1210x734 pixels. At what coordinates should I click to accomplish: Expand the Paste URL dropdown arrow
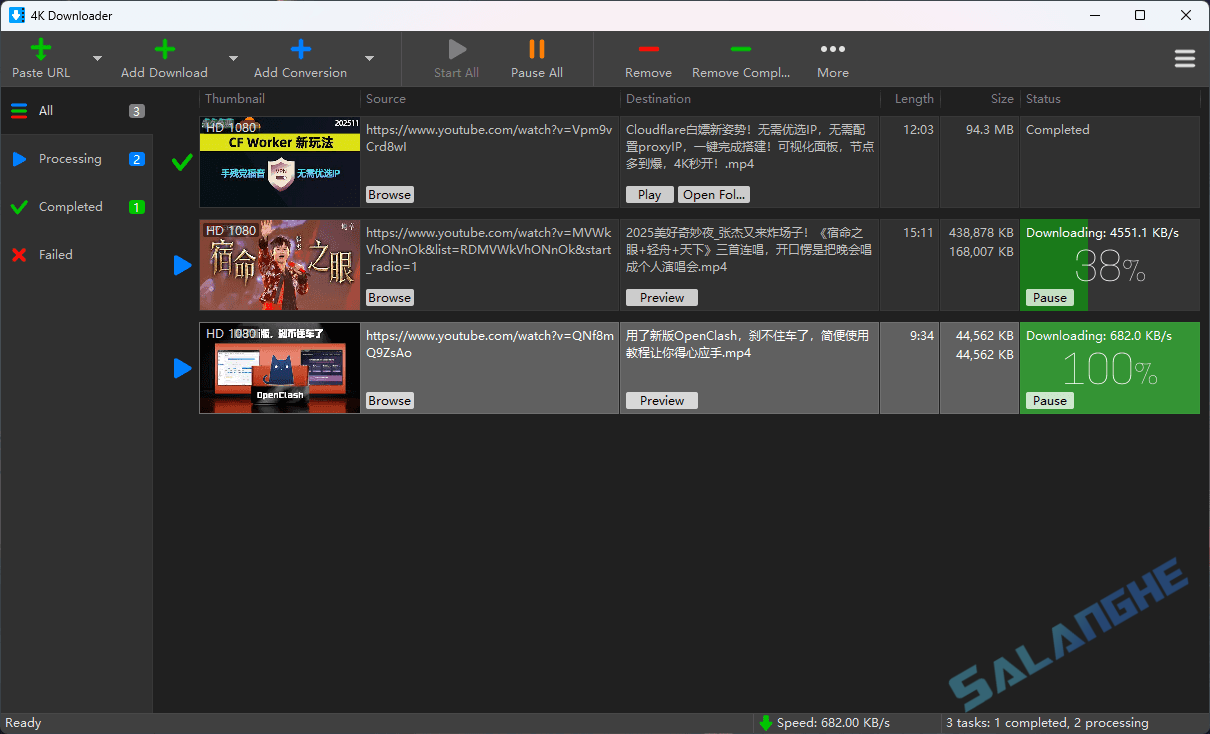click(x=97, y=58)
